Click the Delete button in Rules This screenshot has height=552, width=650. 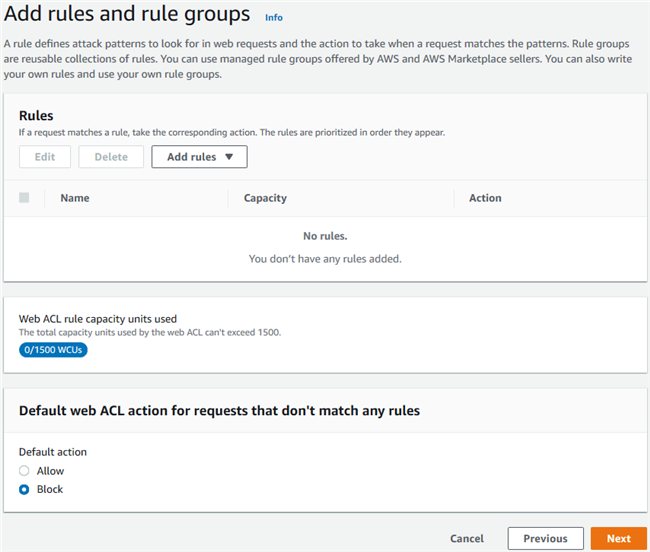pyautogui.click(x=111, y=157)
